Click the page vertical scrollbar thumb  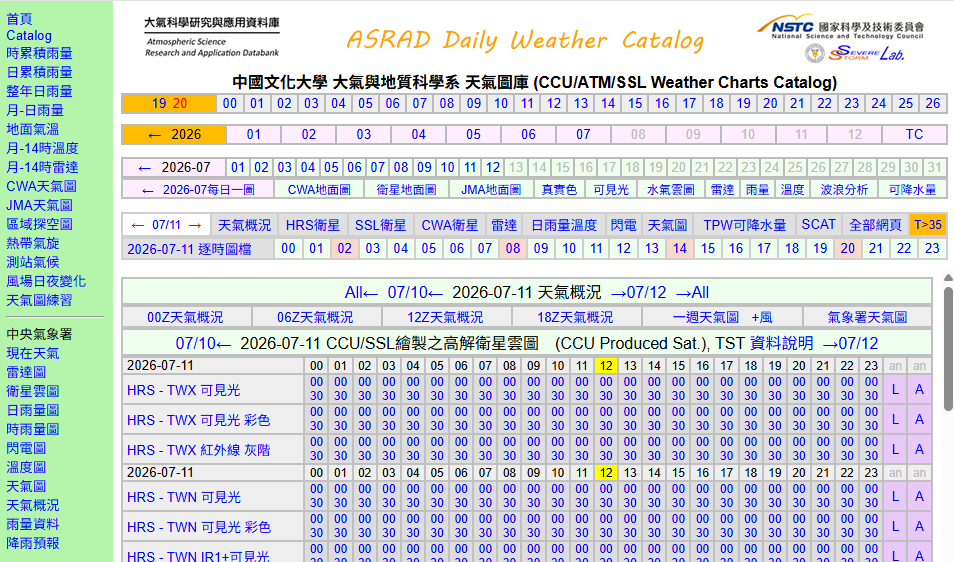(x=948, y=347)
